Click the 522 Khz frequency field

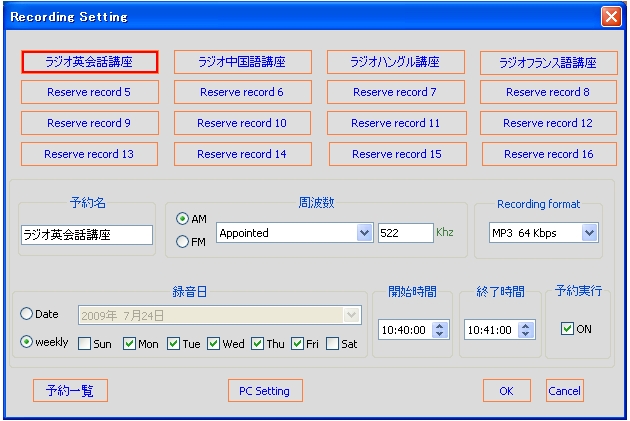click(x=405, y=233)
